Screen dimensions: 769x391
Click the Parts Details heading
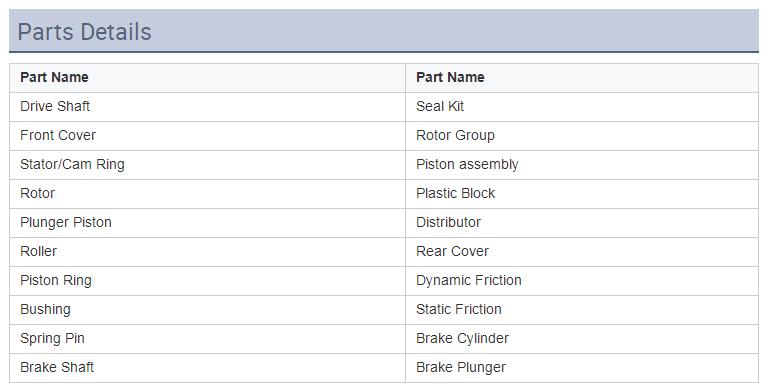pyautogui.click(x=84, y=32)
